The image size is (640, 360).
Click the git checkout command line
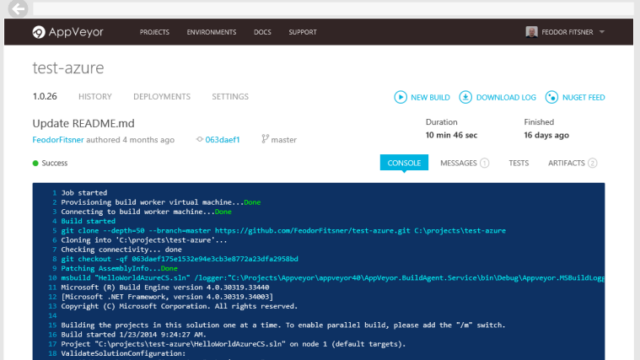click(180, 259)
